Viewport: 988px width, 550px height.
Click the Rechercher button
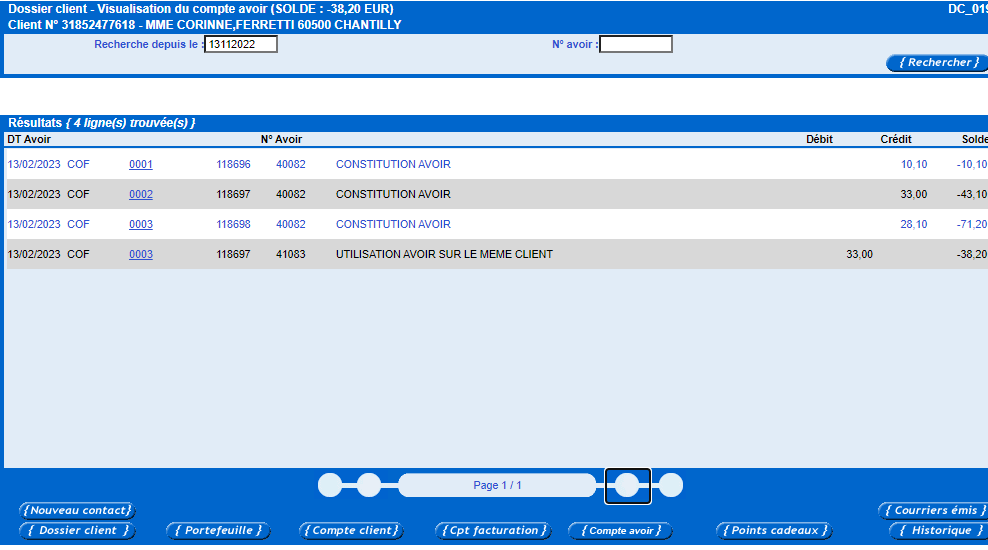click(938, 62)
